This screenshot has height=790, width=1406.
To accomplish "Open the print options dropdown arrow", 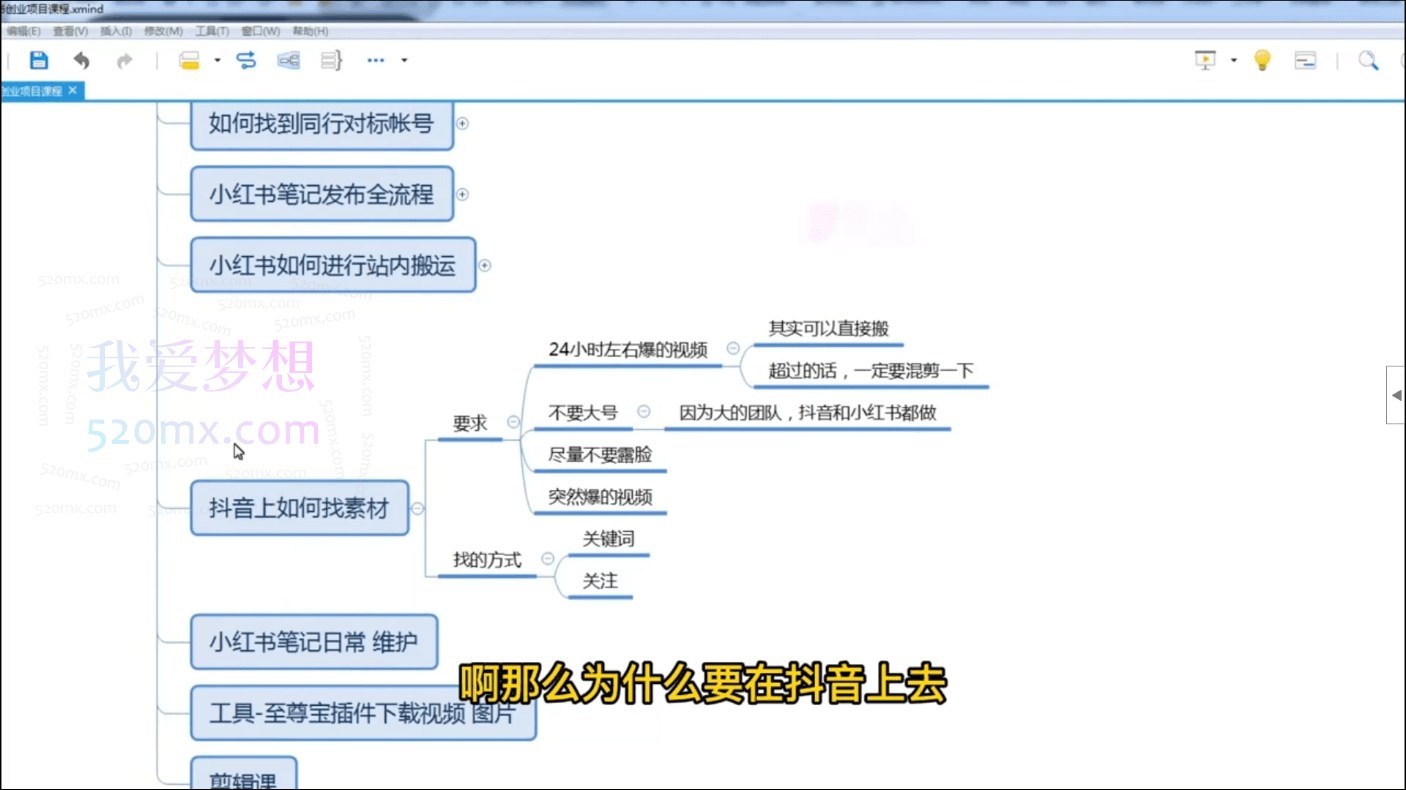I will (x=216, y=60).
